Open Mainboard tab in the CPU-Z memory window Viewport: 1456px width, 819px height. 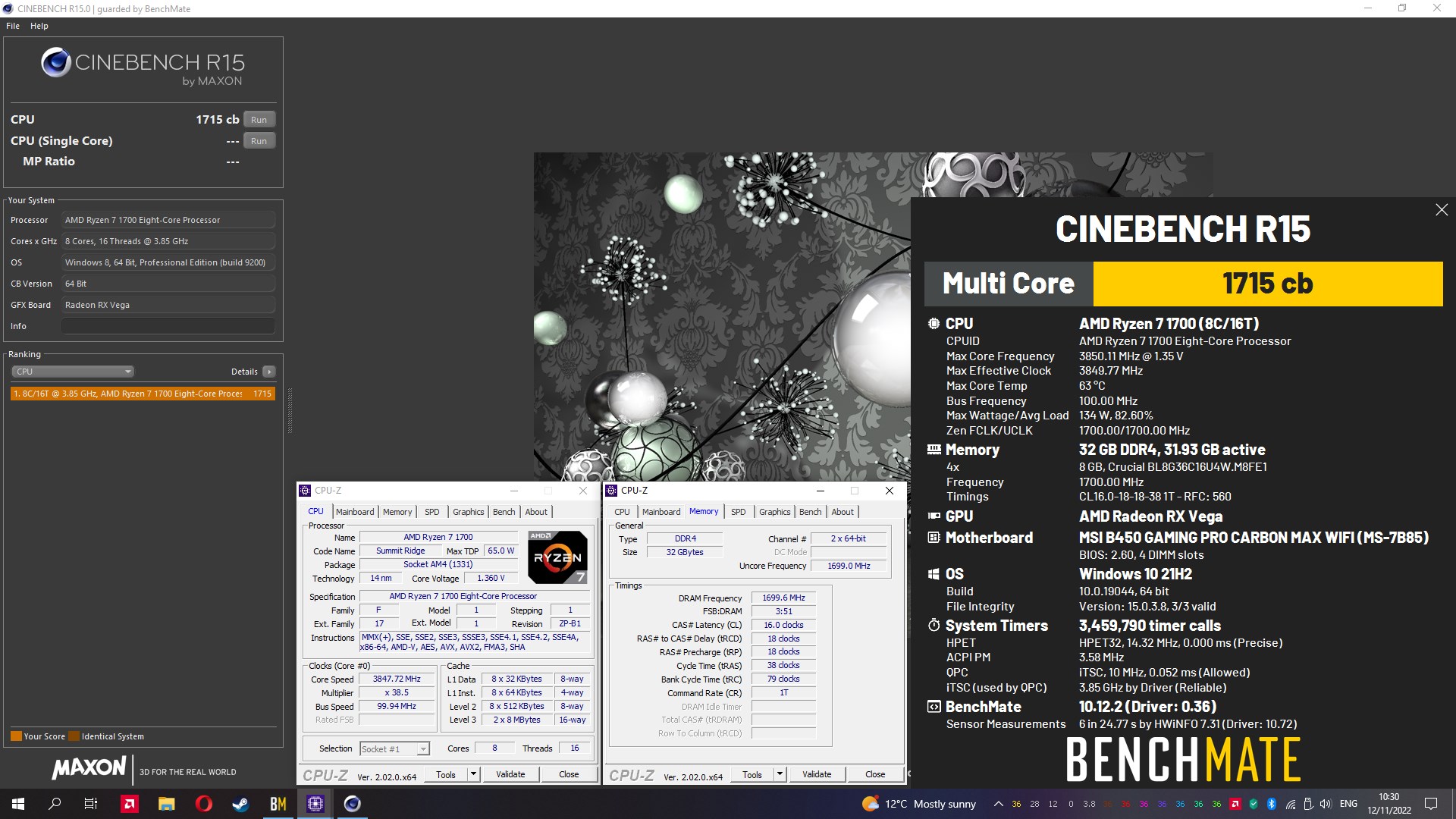(661, 512)
